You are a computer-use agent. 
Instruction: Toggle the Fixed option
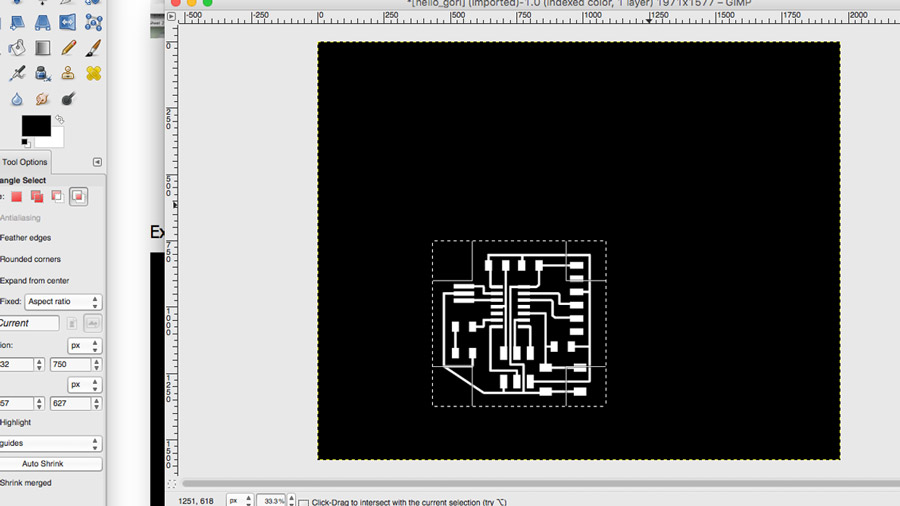pos(10,301)
